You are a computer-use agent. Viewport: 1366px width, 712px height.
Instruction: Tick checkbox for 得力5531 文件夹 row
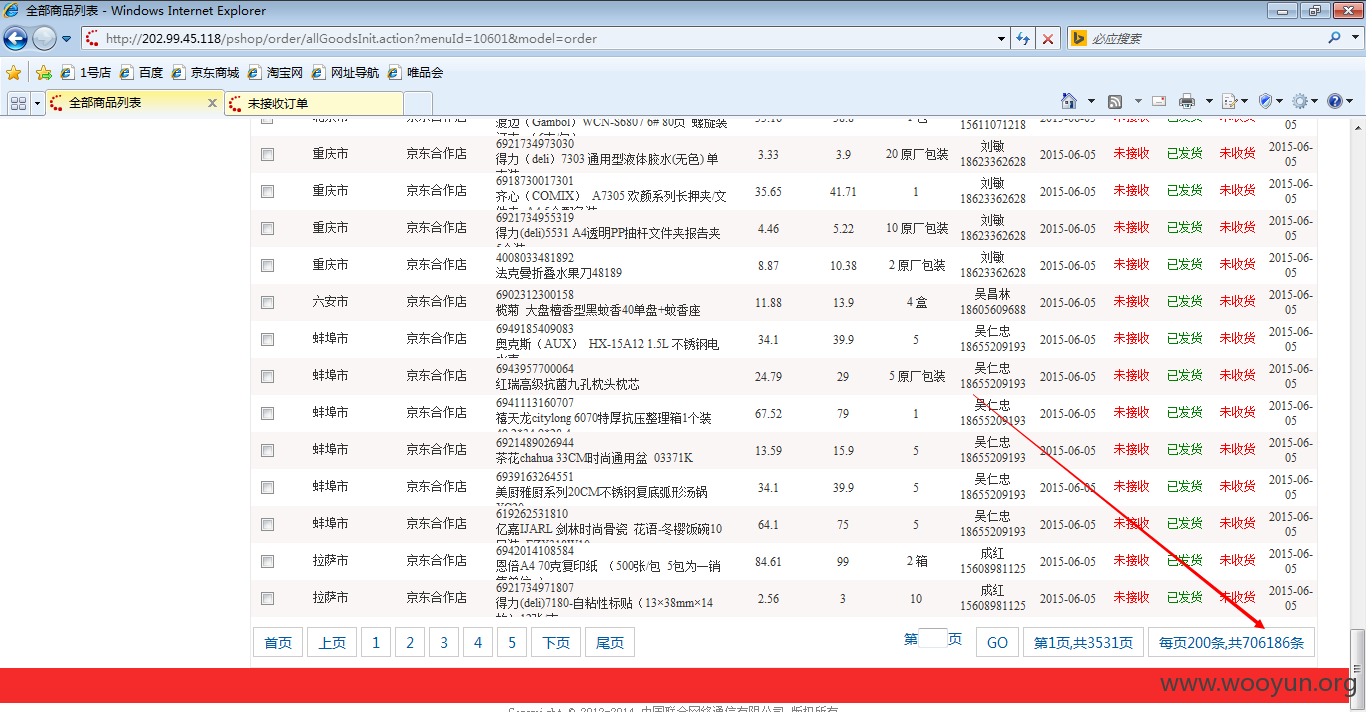click(x=267, y=228)
